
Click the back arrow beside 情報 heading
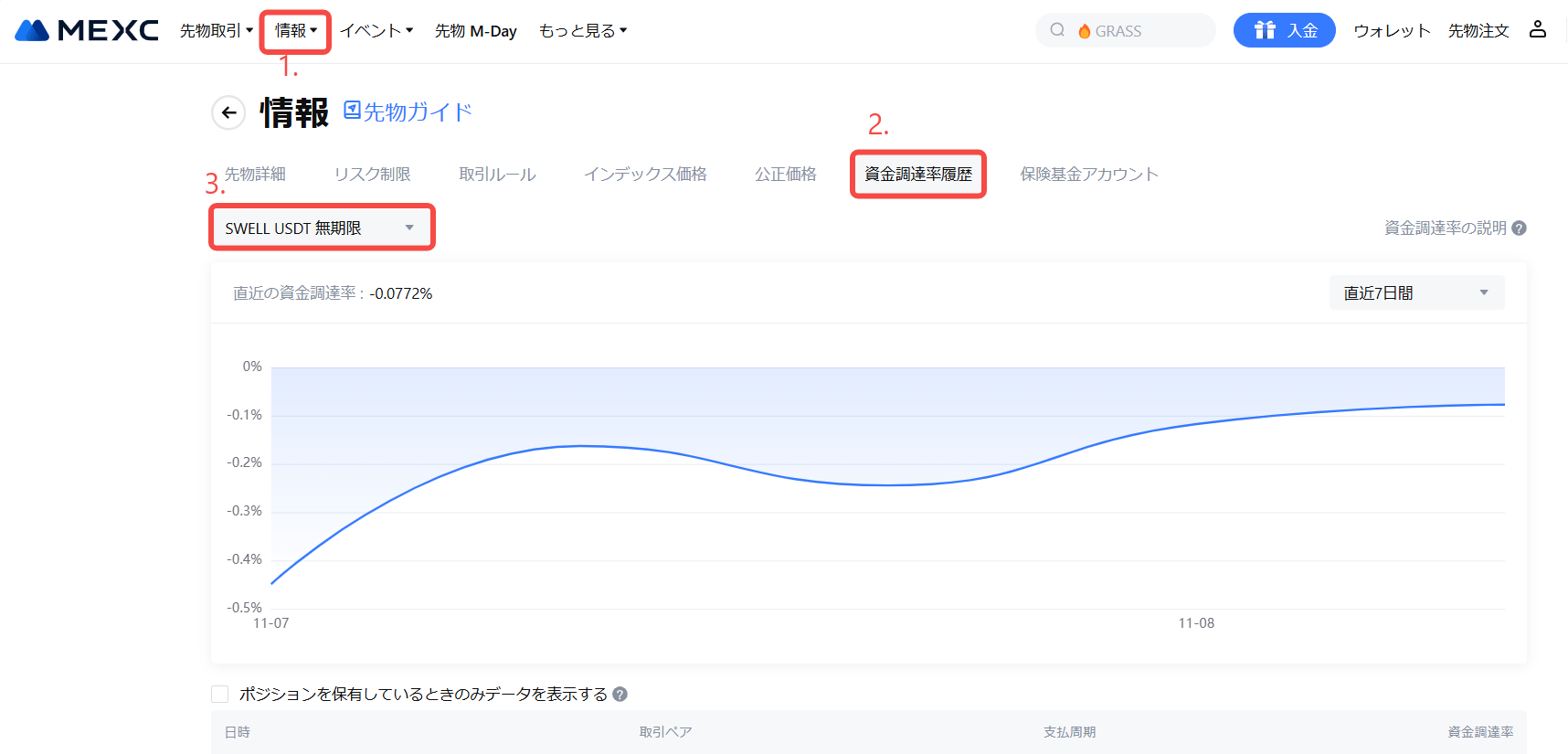tap(228, 112)
